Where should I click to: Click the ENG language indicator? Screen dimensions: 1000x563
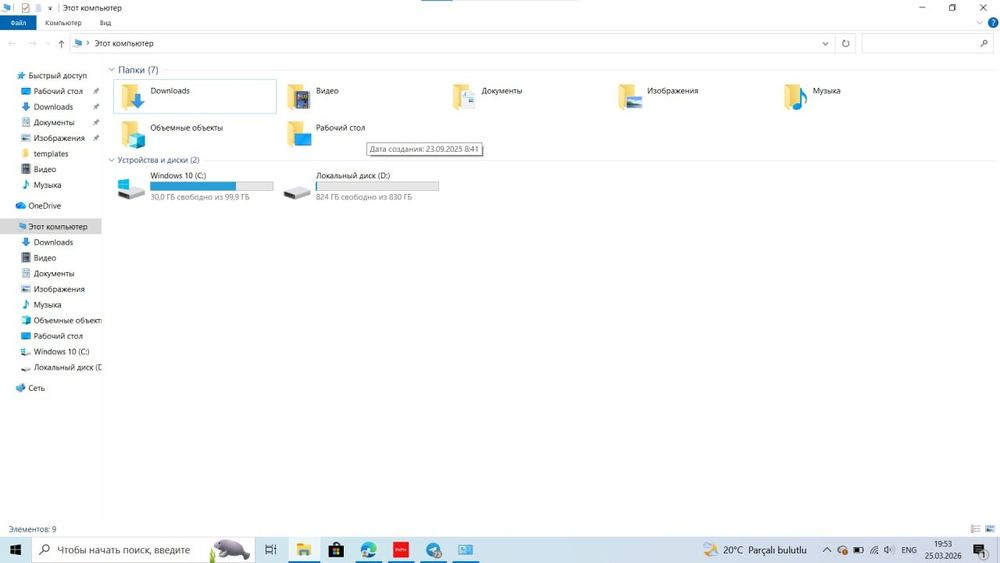tap(909, 550)
